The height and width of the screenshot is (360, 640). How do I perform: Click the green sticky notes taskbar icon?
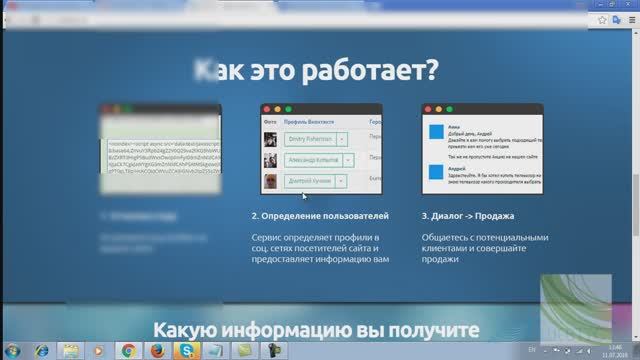(x=245, y=351)
